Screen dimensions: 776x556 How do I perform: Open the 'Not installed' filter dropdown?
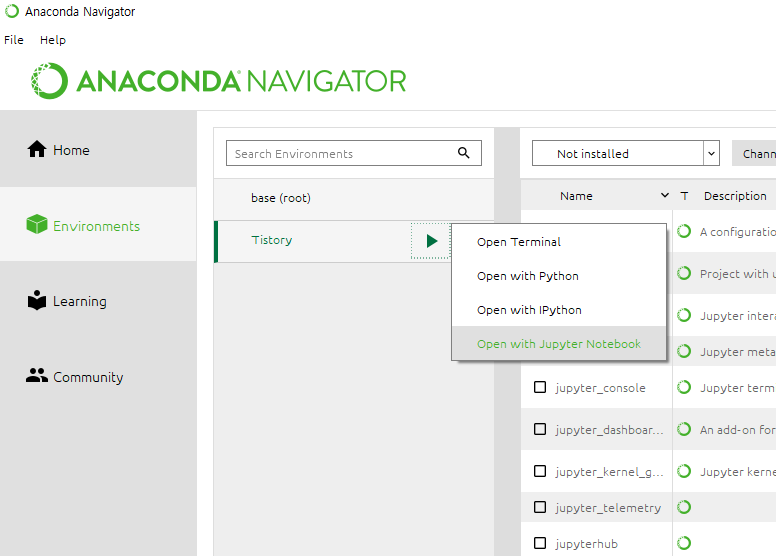click(626, 153)
